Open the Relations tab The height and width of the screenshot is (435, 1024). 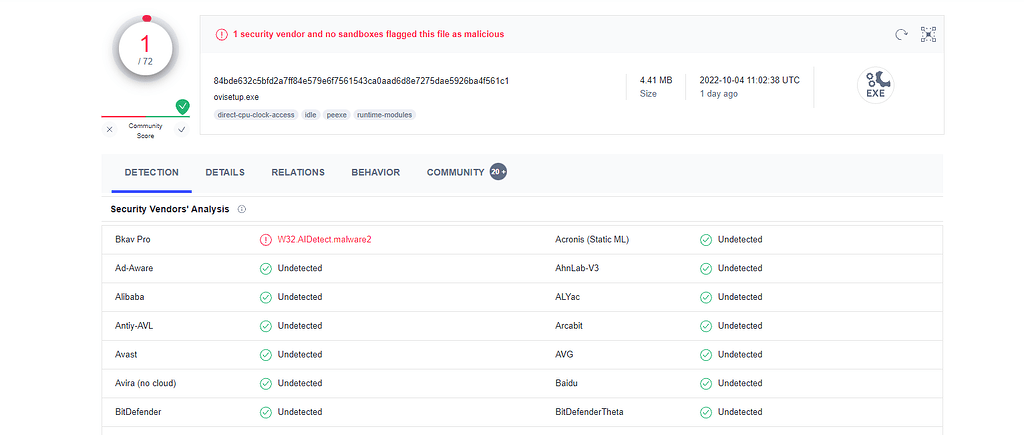tap(298, 172)
